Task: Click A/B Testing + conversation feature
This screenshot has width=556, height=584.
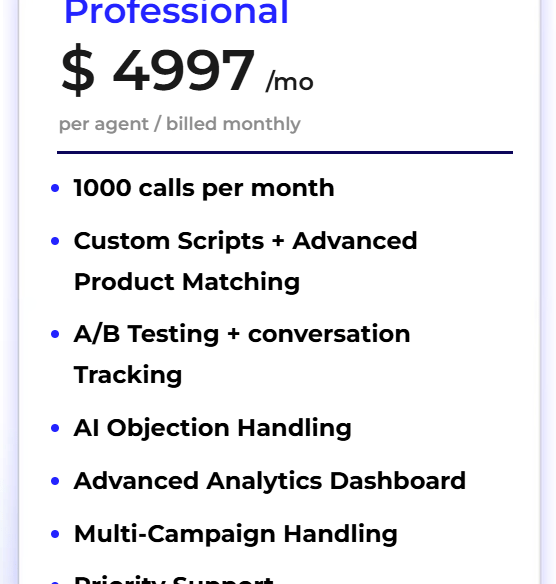Action: point(242,334)
